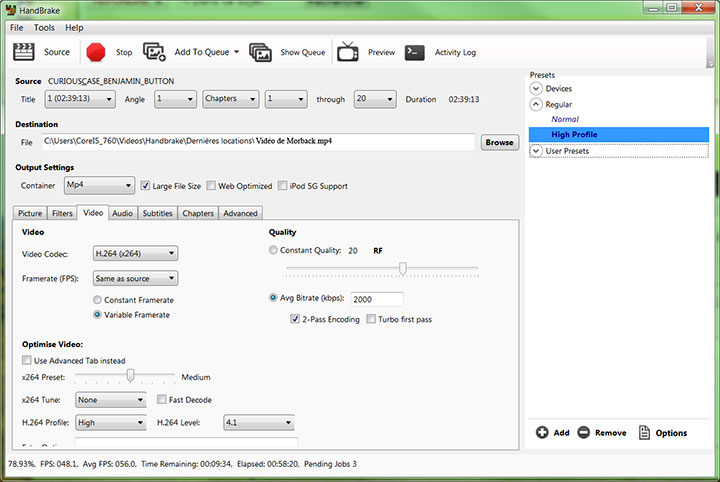This screenshot has height=482, width=720.
Task: Click the Browse button
Action: (x=500, y=142)
